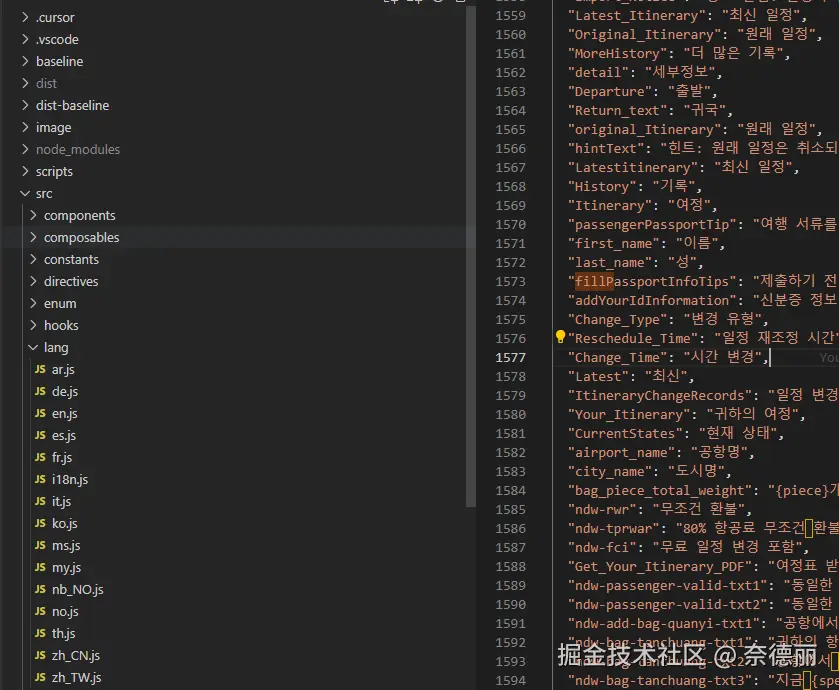The height and width of the screenshot is (690, 839).
Task: Click line number 1560 in gutter
Action: tap(510, 34)
